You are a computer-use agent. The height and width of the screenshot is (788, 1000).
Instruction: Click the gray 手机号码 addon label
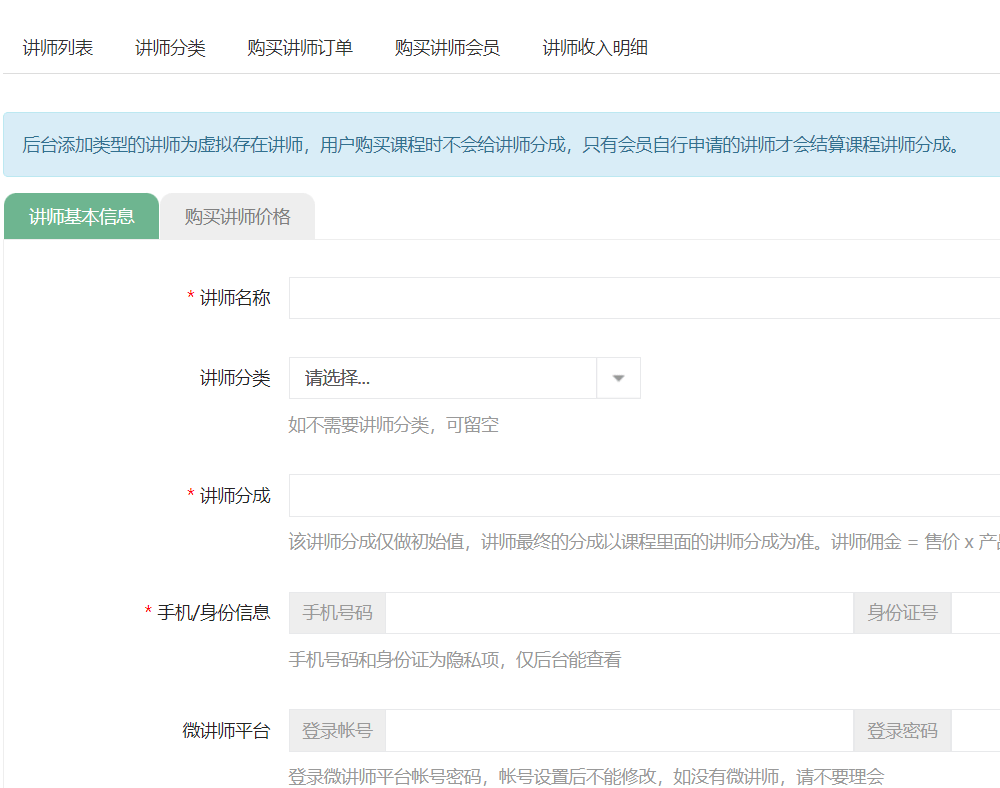(x=338, y=613)
